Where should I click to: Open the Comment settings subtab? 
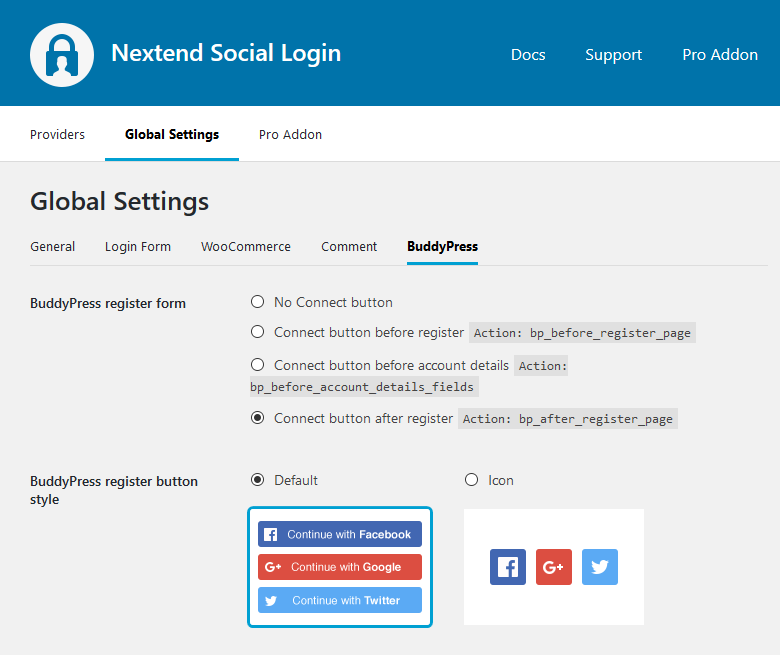tap(349, 246)
